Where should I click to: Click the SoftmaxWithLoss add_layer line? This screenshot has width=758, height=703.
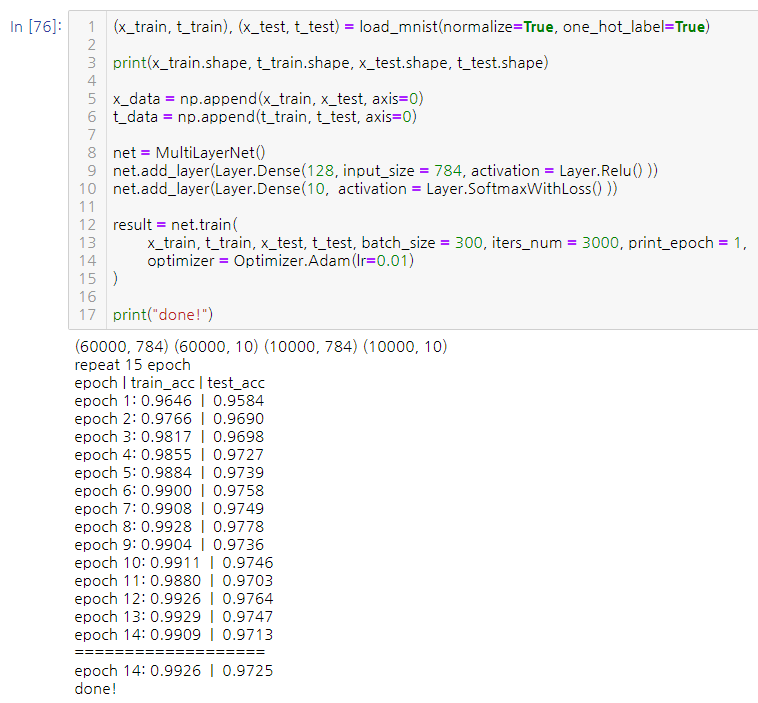(365, 189)
